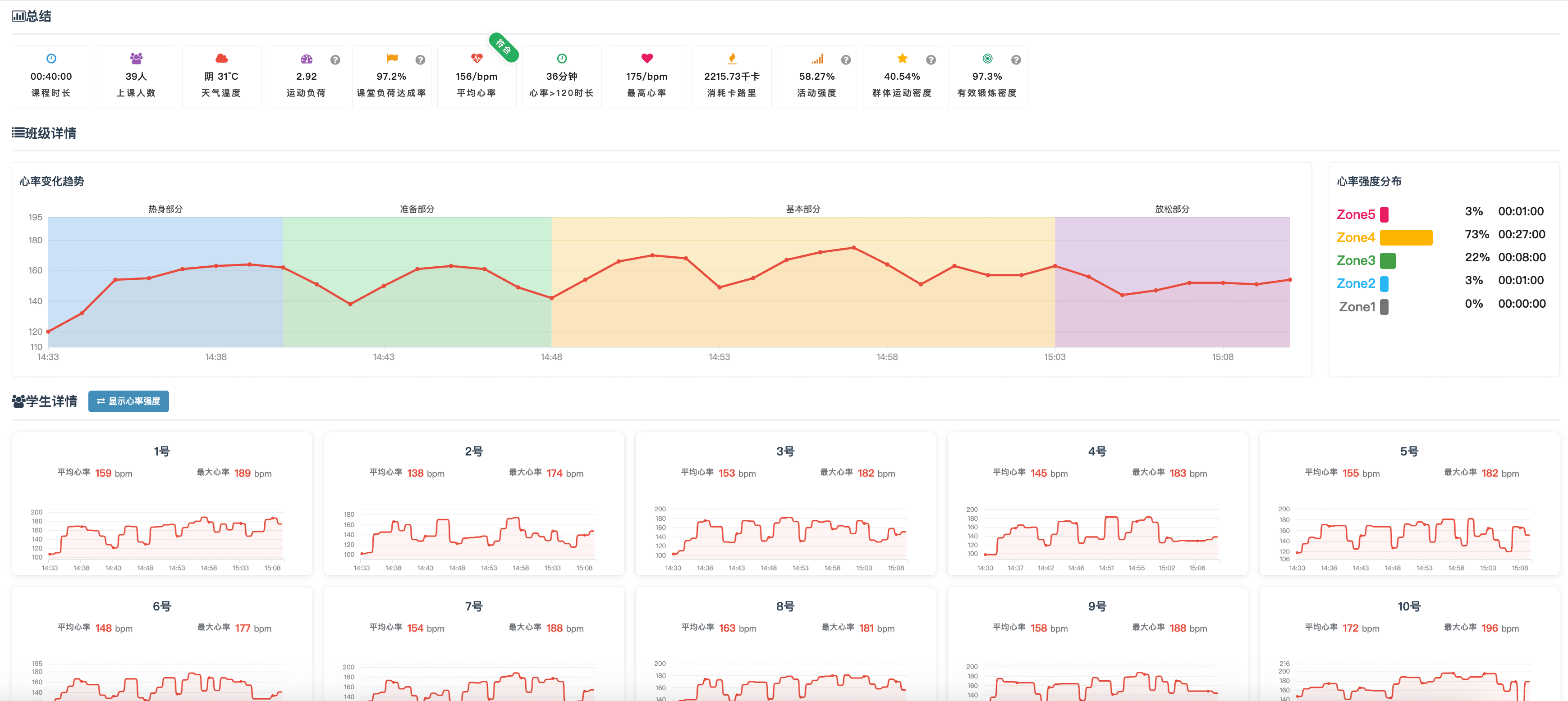The image size is (1568, 701).
Task: Click help icon beside 课堂负荷达成率
Action: point(420,59)
